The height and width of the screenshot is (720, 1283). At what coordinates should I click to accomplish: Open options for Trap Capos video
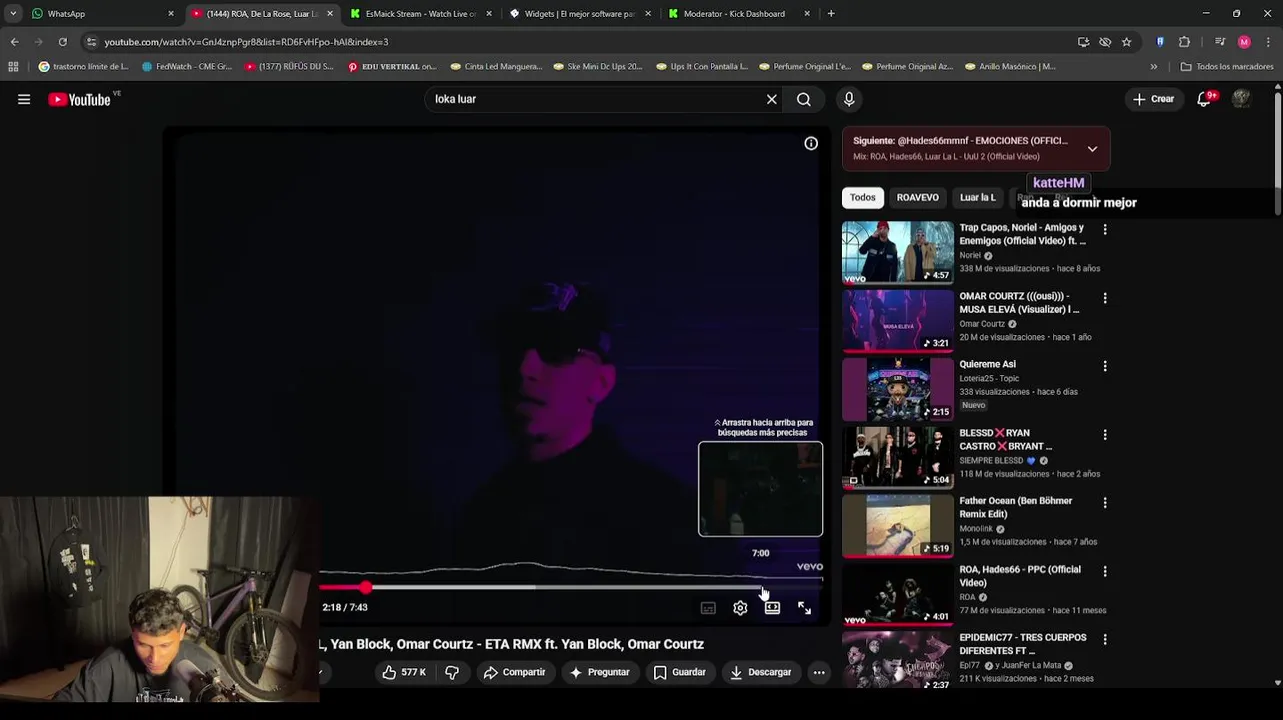pos(1105,229)
